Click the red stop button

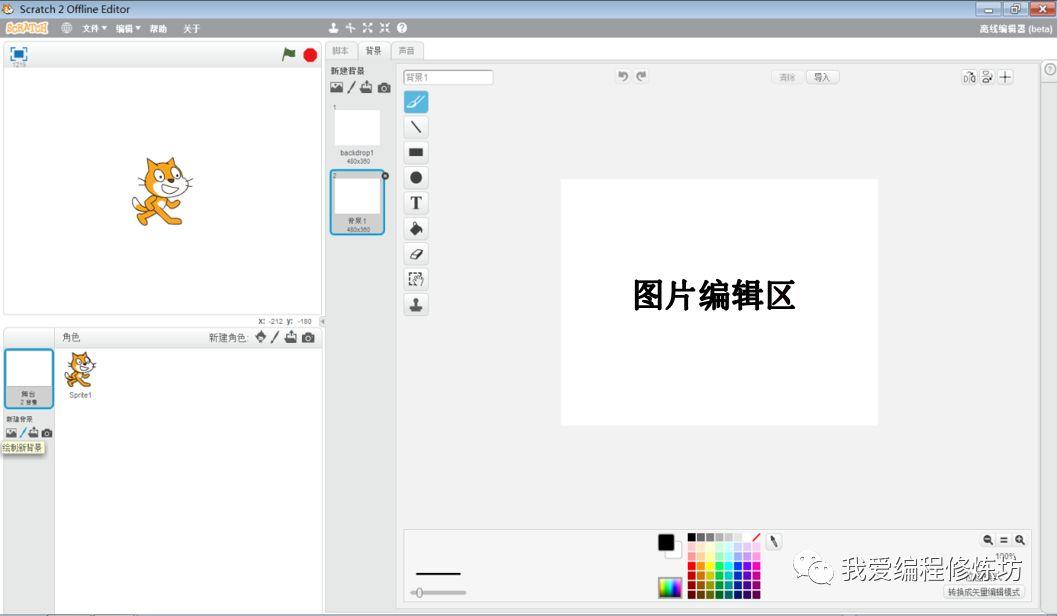[310, 55]
